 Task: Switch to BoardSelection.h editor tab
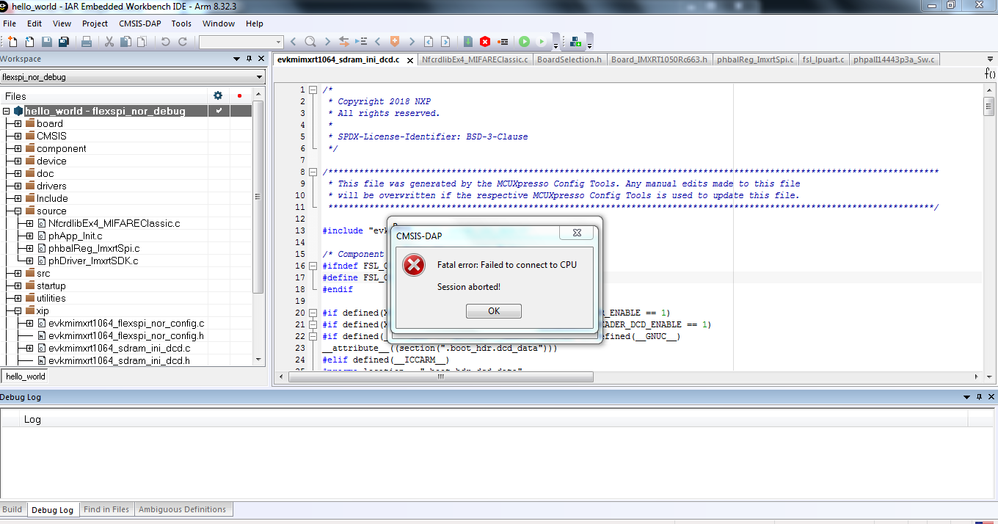pos(569,59)
